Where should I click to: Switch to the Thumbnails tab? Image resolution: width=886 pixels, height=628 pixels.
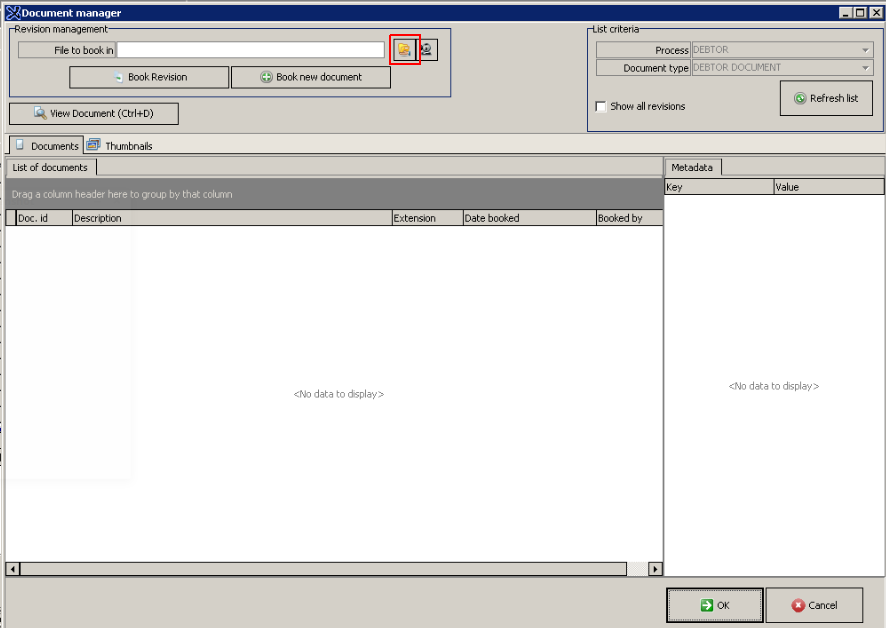point(120,146)
